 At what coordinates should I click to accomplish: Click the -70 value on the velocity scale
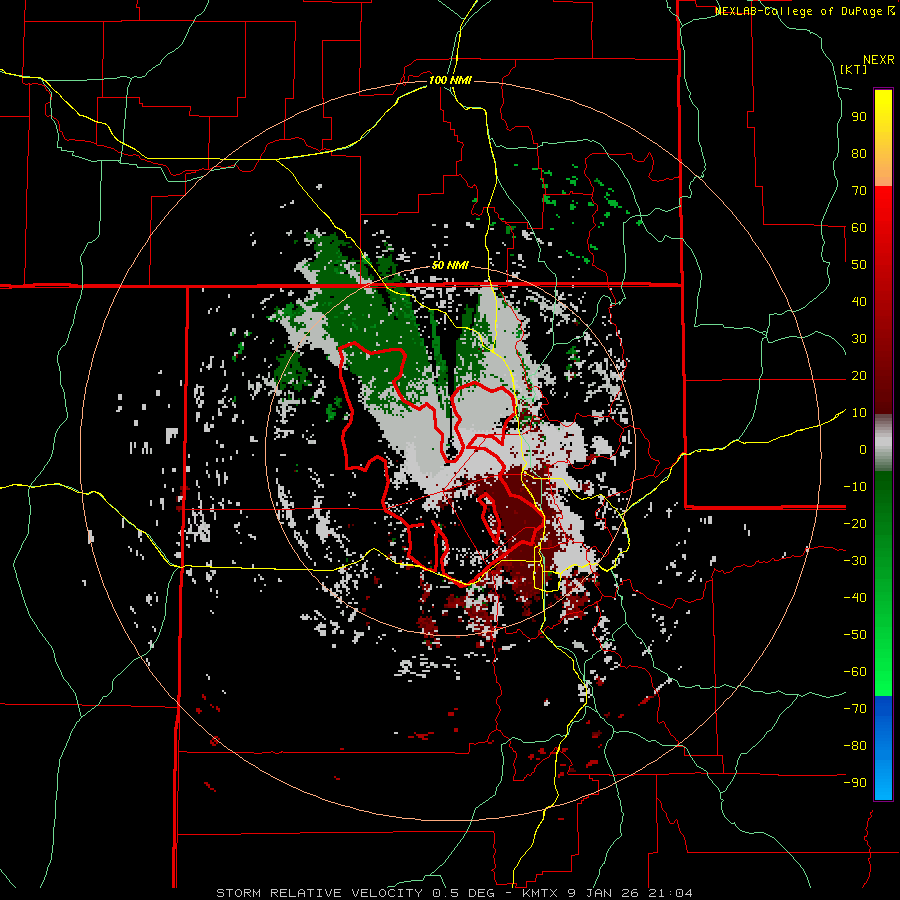(x=855, y=709)
